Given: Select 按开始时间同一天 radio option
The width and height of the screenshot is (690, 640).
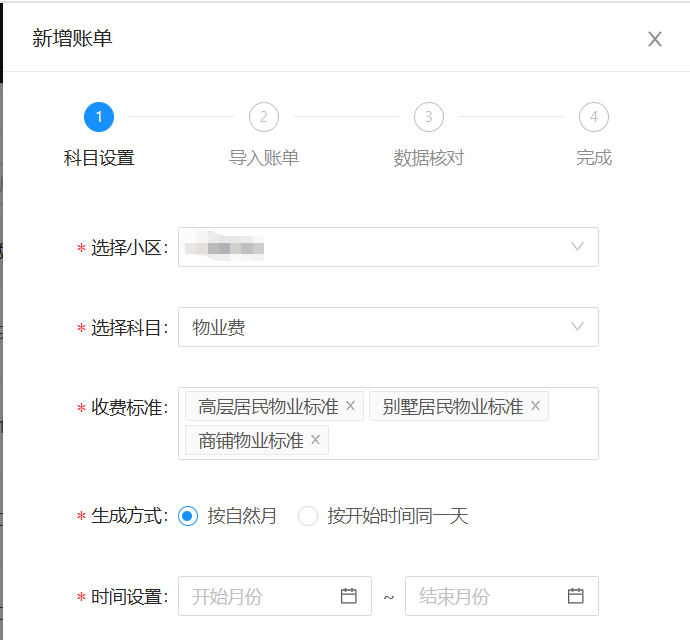Looking at the screenshot, I should click(x=308, y=516).
